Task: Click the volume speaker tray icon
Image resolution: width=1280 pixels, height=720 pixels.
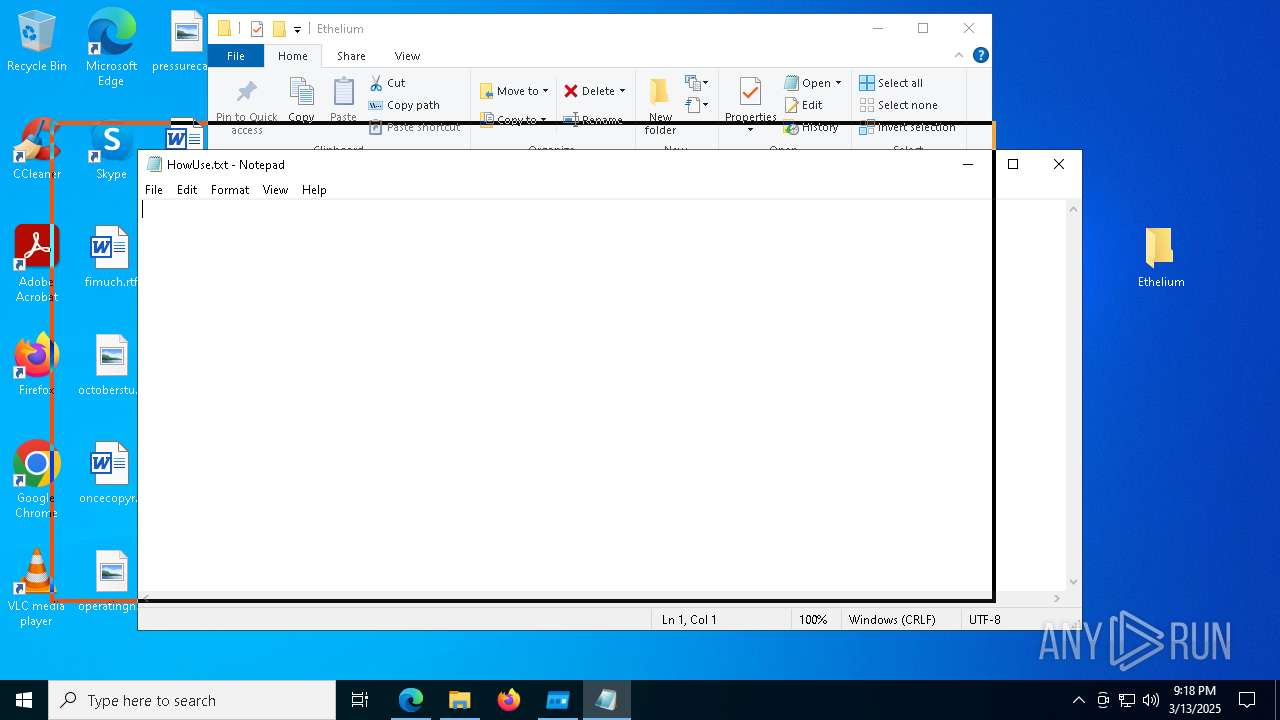Action: pyautogui.click(x=1151, y=700)
